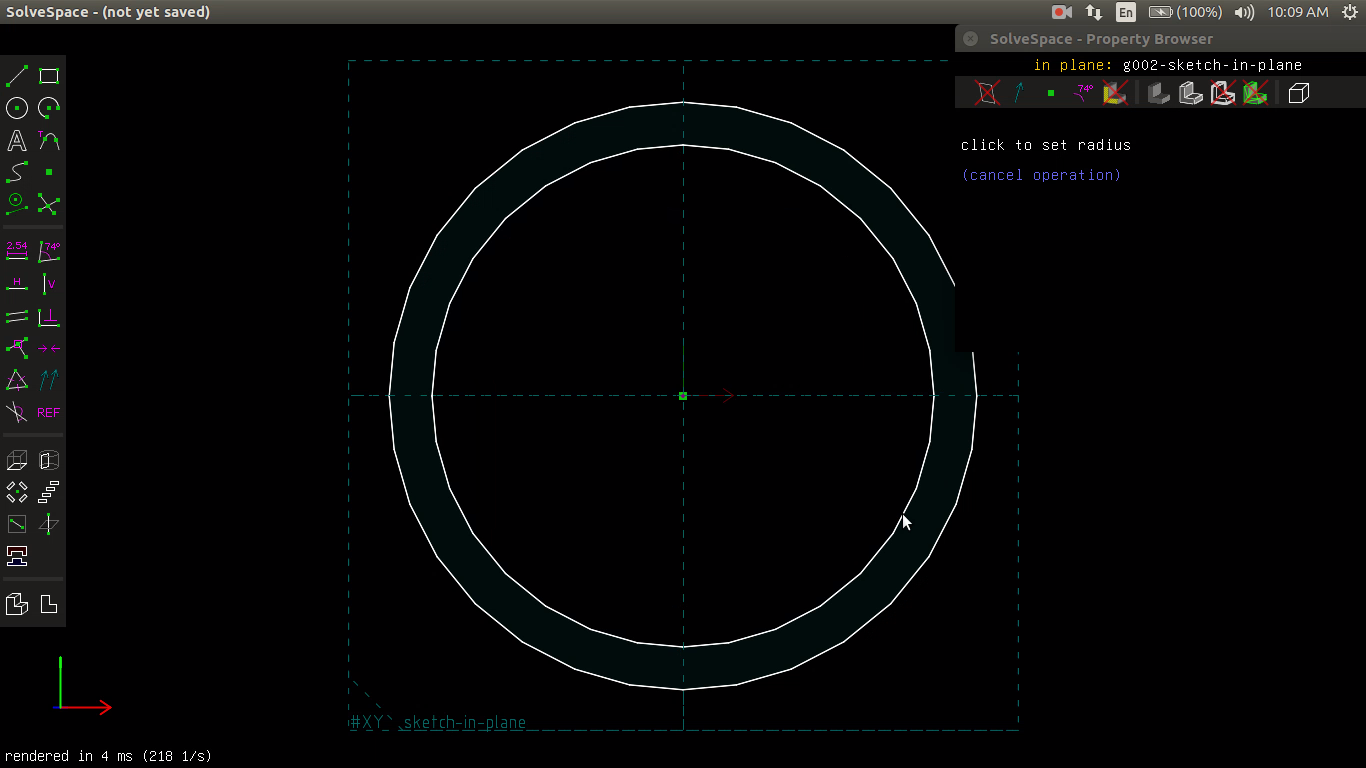Apply the perpendicular constraint
The height and width of the screenshot is (768, 1366).
pyautogui.click(x=49, y=316)
